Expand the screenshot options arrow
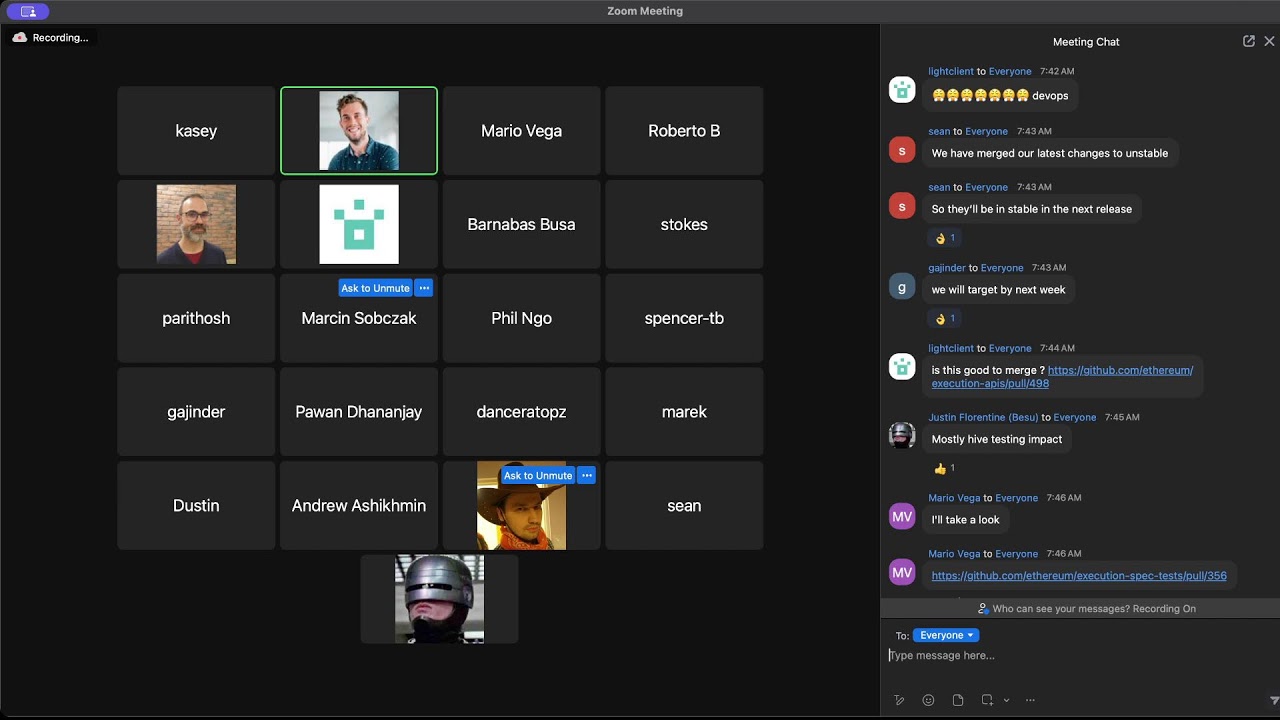The height and width of the screenshot is (720, 1280). (1006, 700)
